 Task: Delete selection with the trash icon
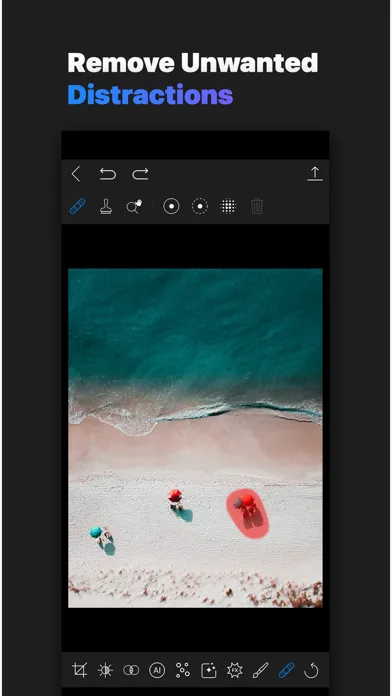click(257, 206)
